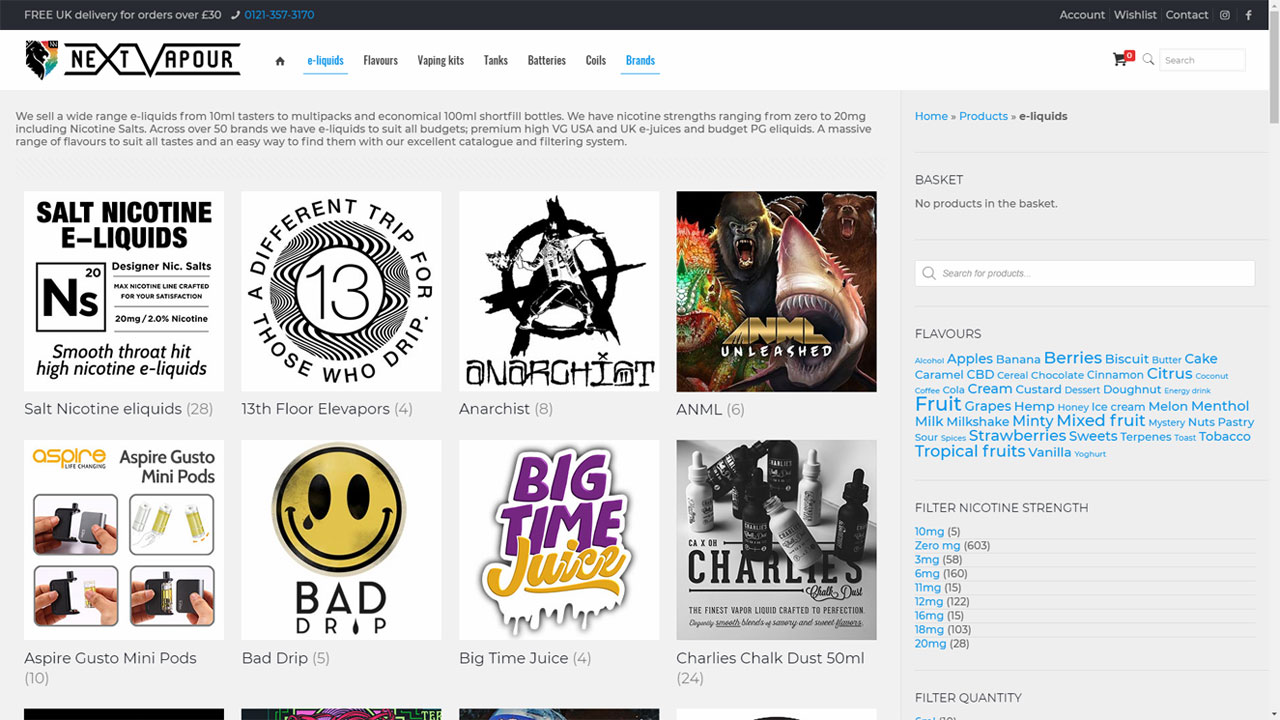Open the Facebook icon link
The width and height of the screenshot is (1280, 720).
1248,15
